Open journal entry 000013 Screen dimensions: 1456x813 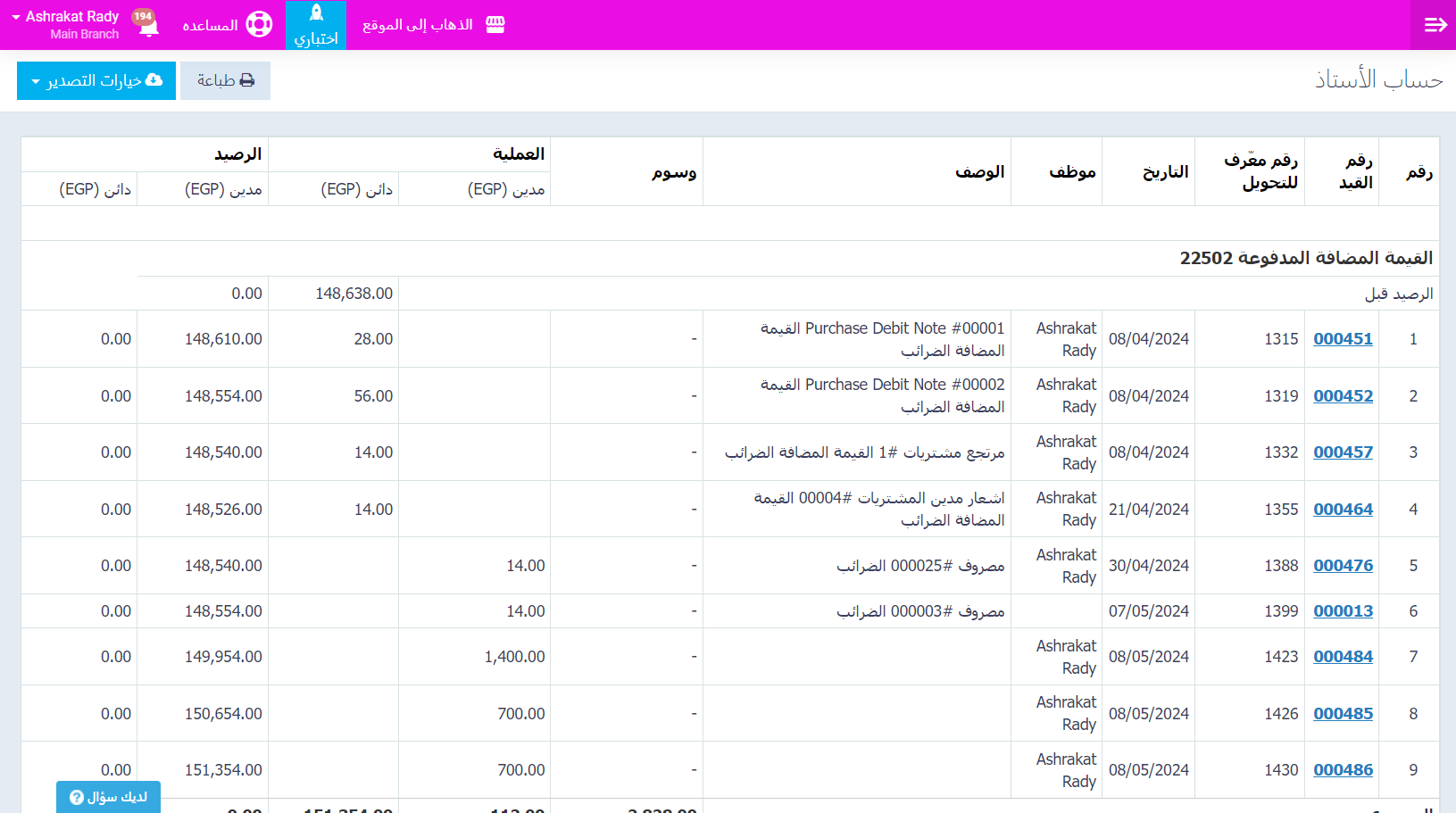[x=1343, y=611]
